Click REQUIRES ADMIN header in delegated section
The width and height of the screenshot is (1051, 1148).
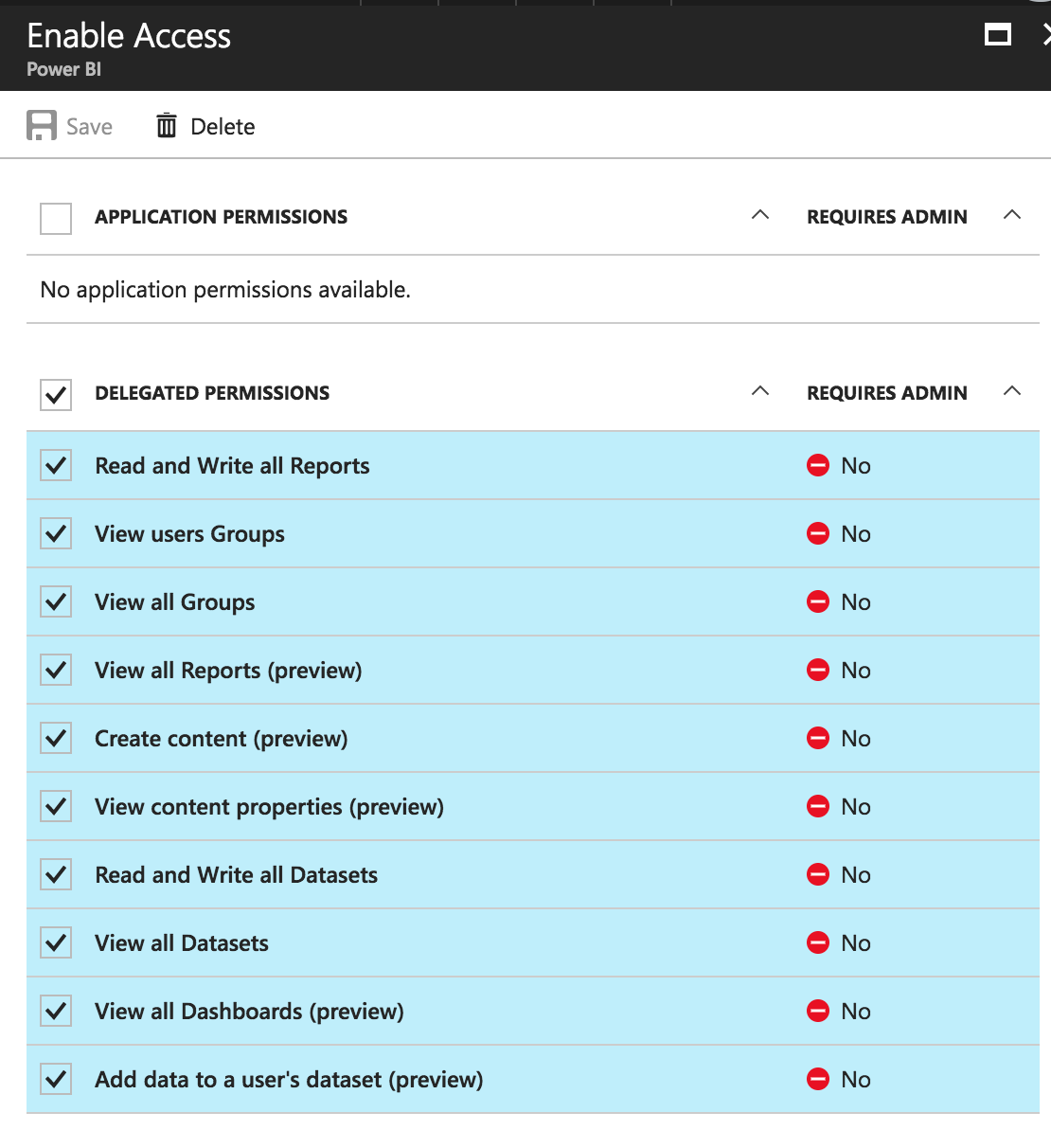point(887,393)
